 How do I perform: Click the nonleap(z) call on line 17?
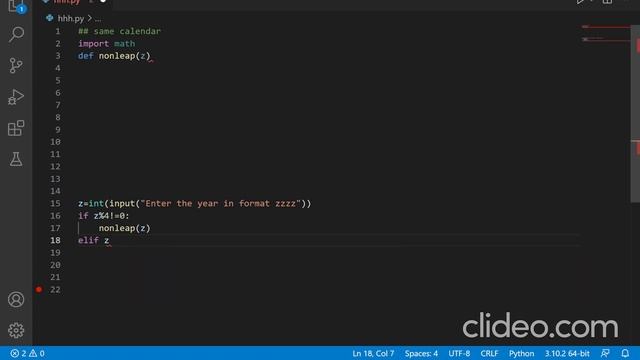[x=124, y=228]
